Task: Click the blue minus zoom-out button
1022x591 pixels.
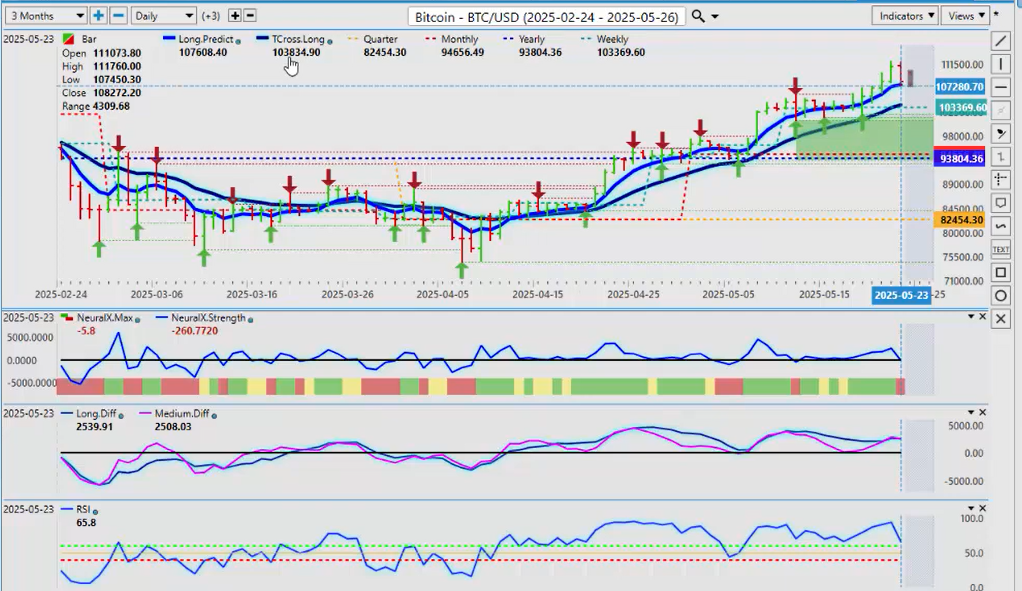Action: [x=118, y=16]
